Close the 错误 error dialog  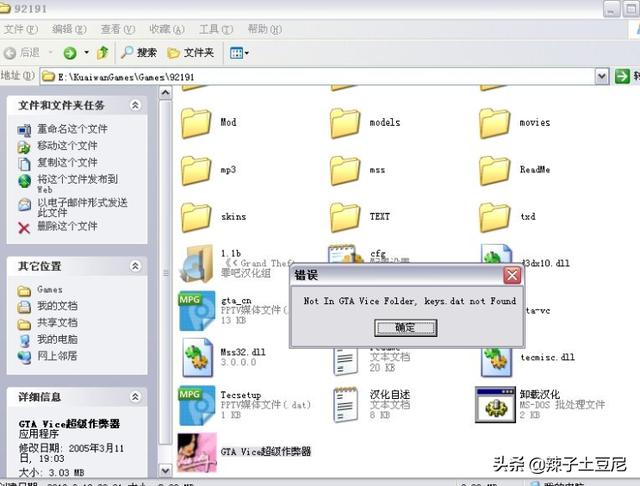click(512, 275)
